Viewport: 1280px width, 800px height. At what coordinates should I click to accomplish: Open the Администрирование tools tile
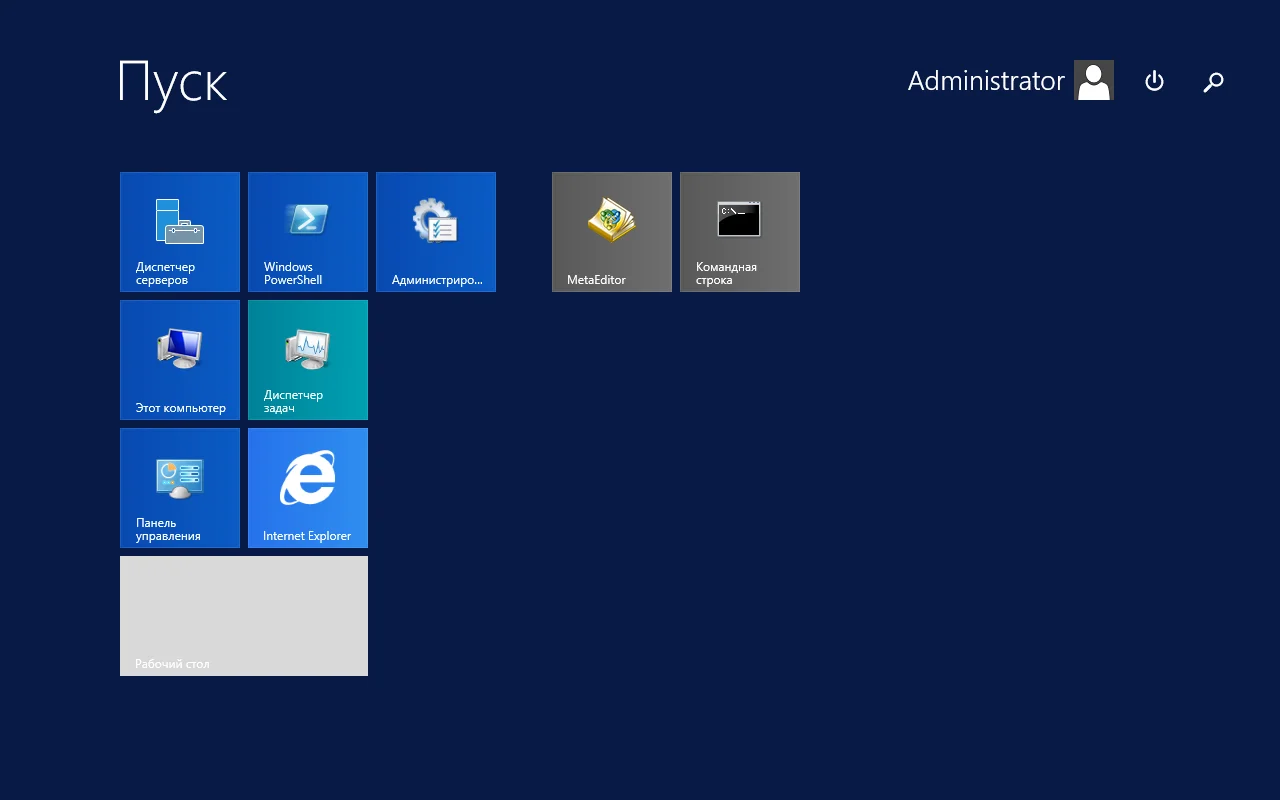coord(436,232)
